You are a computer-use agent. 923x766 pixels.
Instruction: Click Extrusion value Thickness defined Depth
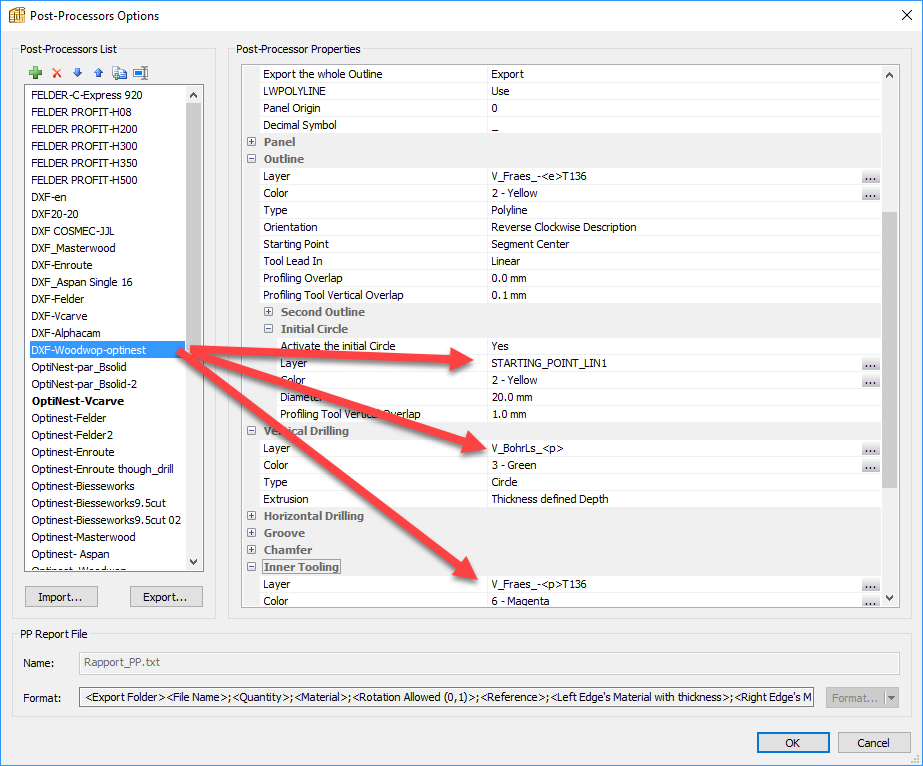click(x=549, y=499)
